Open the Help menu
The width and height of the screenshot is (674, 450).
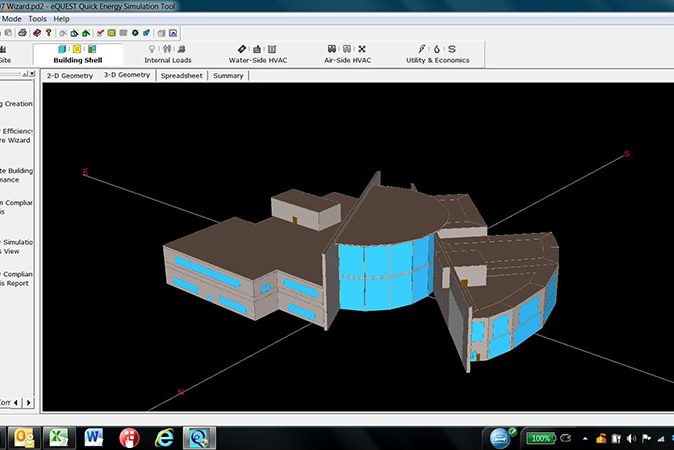coord(62,18)
